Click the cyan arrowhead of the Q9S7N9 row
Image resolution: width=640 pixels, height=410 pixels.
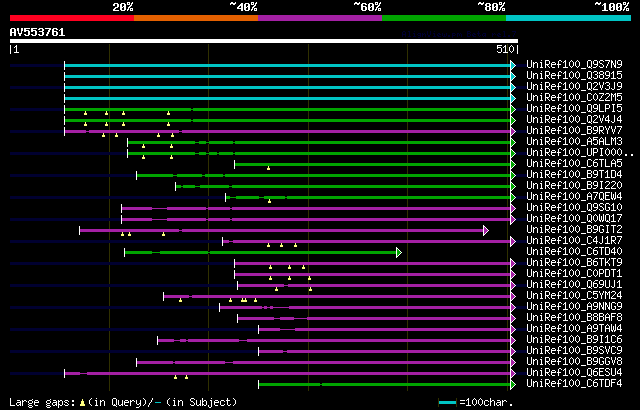click(513, 65)
